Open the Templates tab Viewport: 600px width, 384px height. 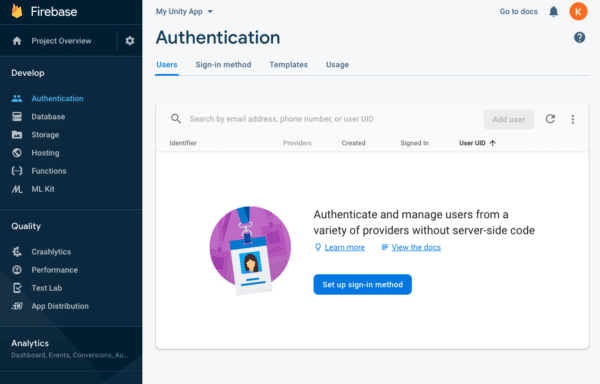click(289, 65)
